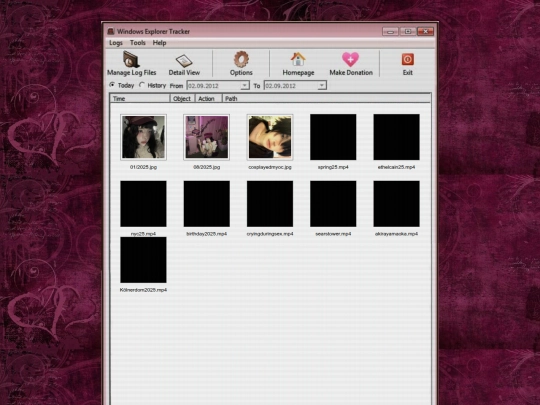Select the akirayamaoka.mp4 thumbnail
The height and width of the screenshot is (405, 540).
click(396, 204)
